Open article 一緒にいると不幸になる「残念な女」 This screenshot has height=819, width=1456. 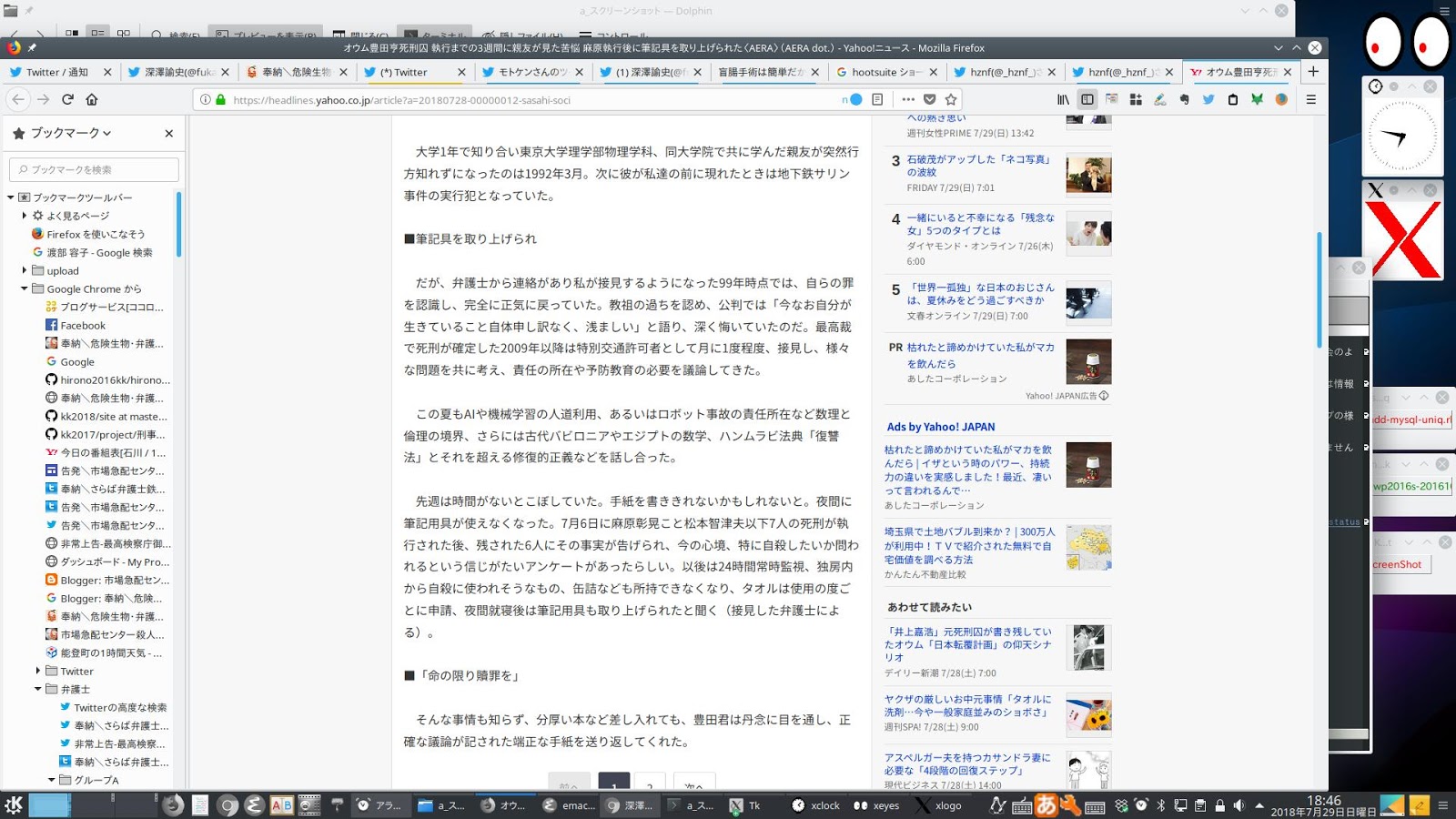pyautogui.click(x=980, y=224)
